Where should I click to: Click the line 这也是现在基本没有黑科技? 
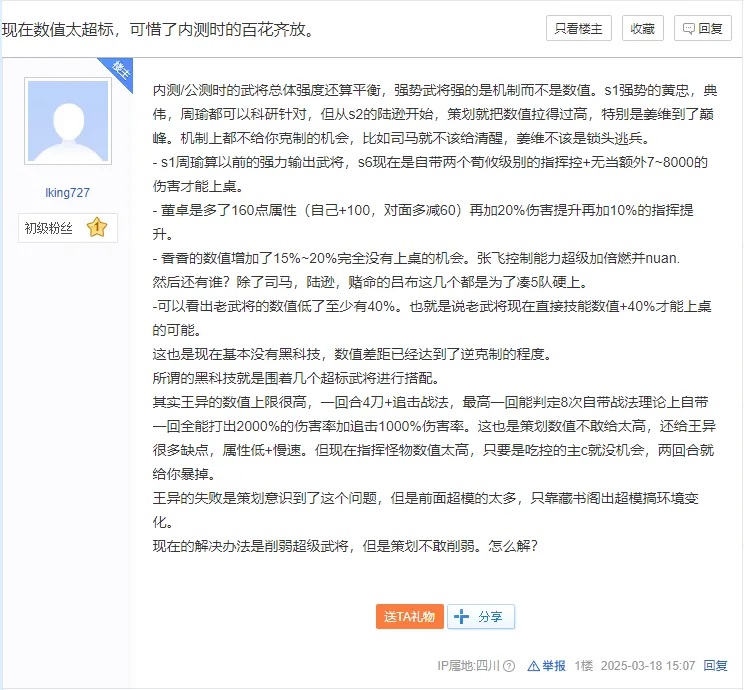352,354
